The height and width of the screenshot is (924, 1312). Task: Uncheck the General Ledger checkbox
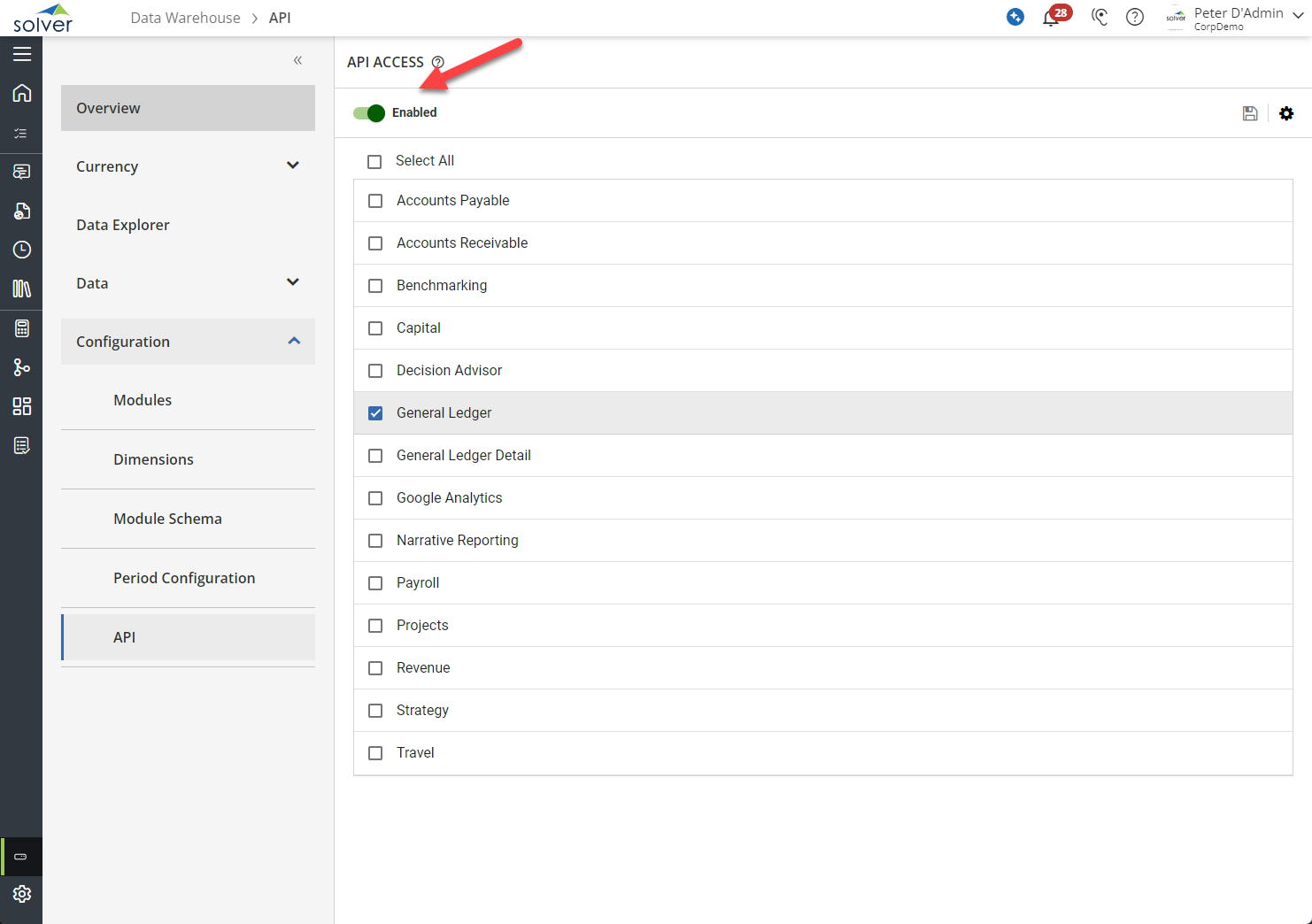coord(375,413)
